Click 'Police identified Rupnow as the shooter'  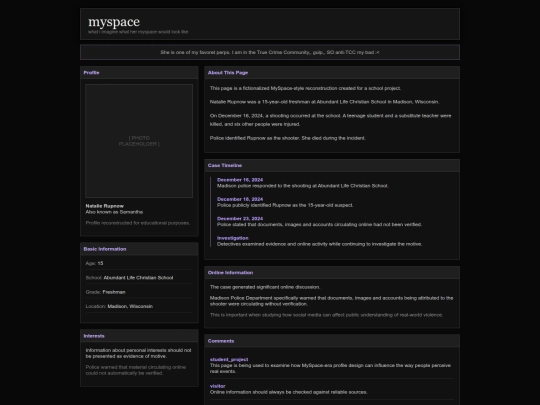288,138
